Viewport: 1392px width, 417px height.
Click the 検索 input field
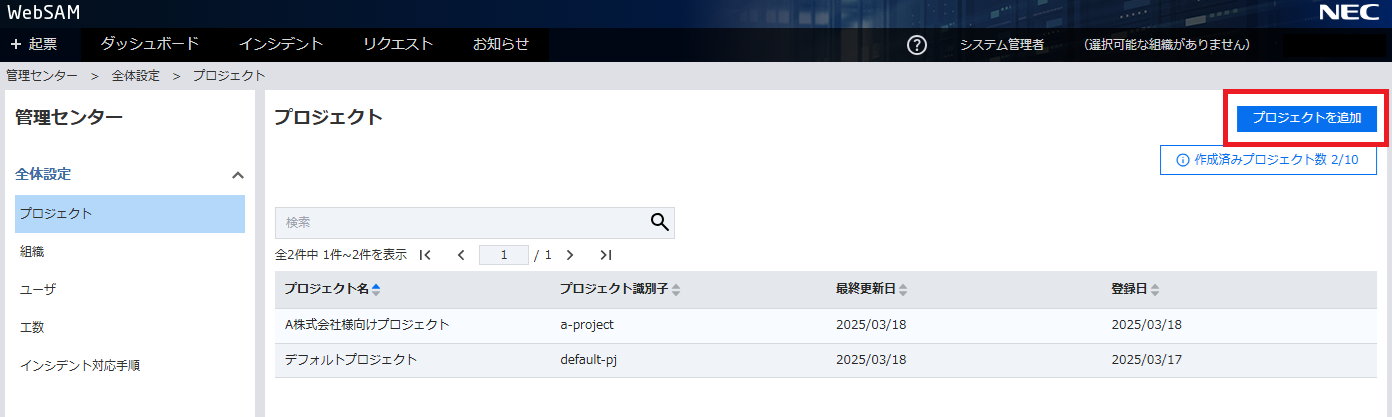coord(460,223)
